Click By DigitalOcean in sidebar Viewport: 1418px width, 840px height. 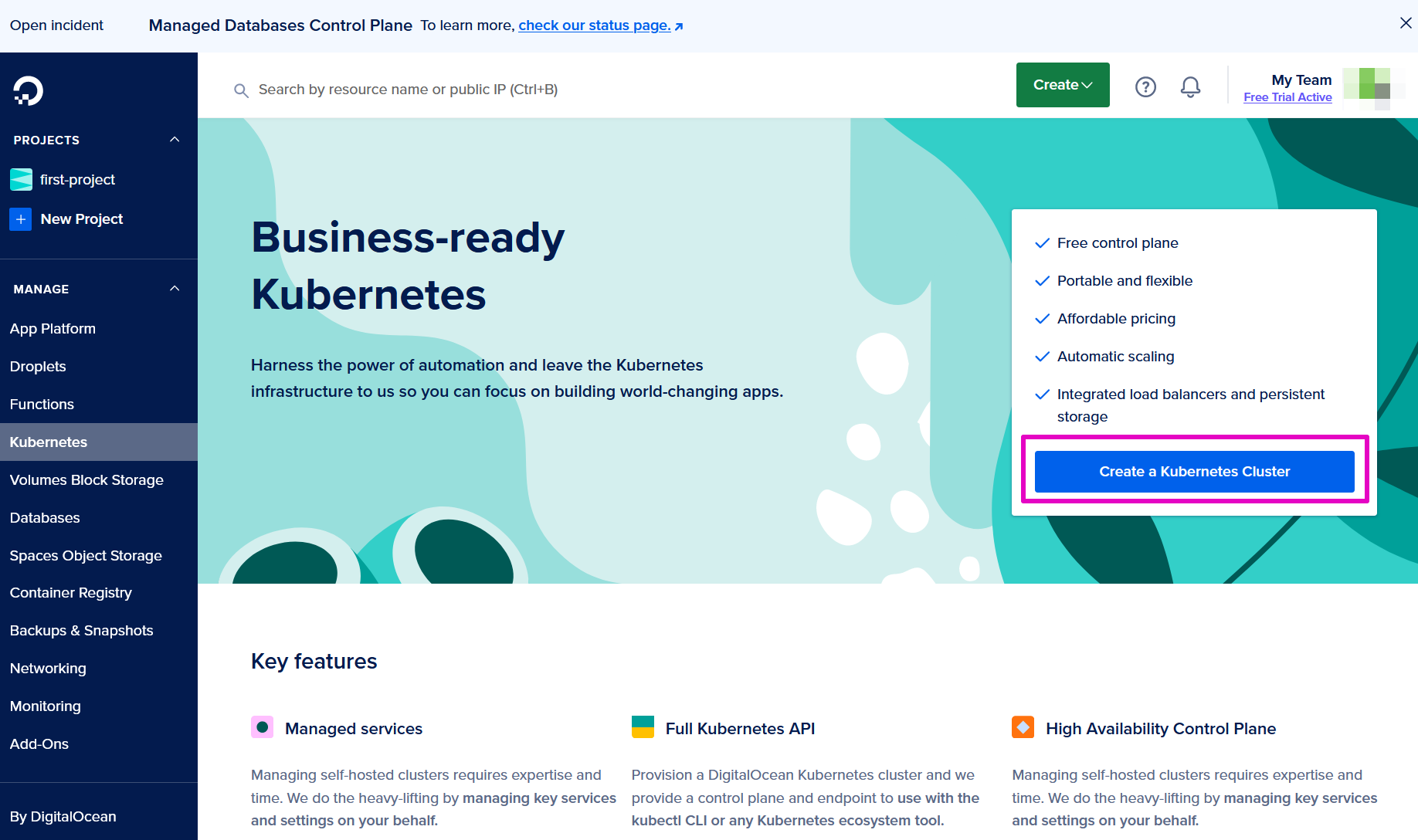63,817
